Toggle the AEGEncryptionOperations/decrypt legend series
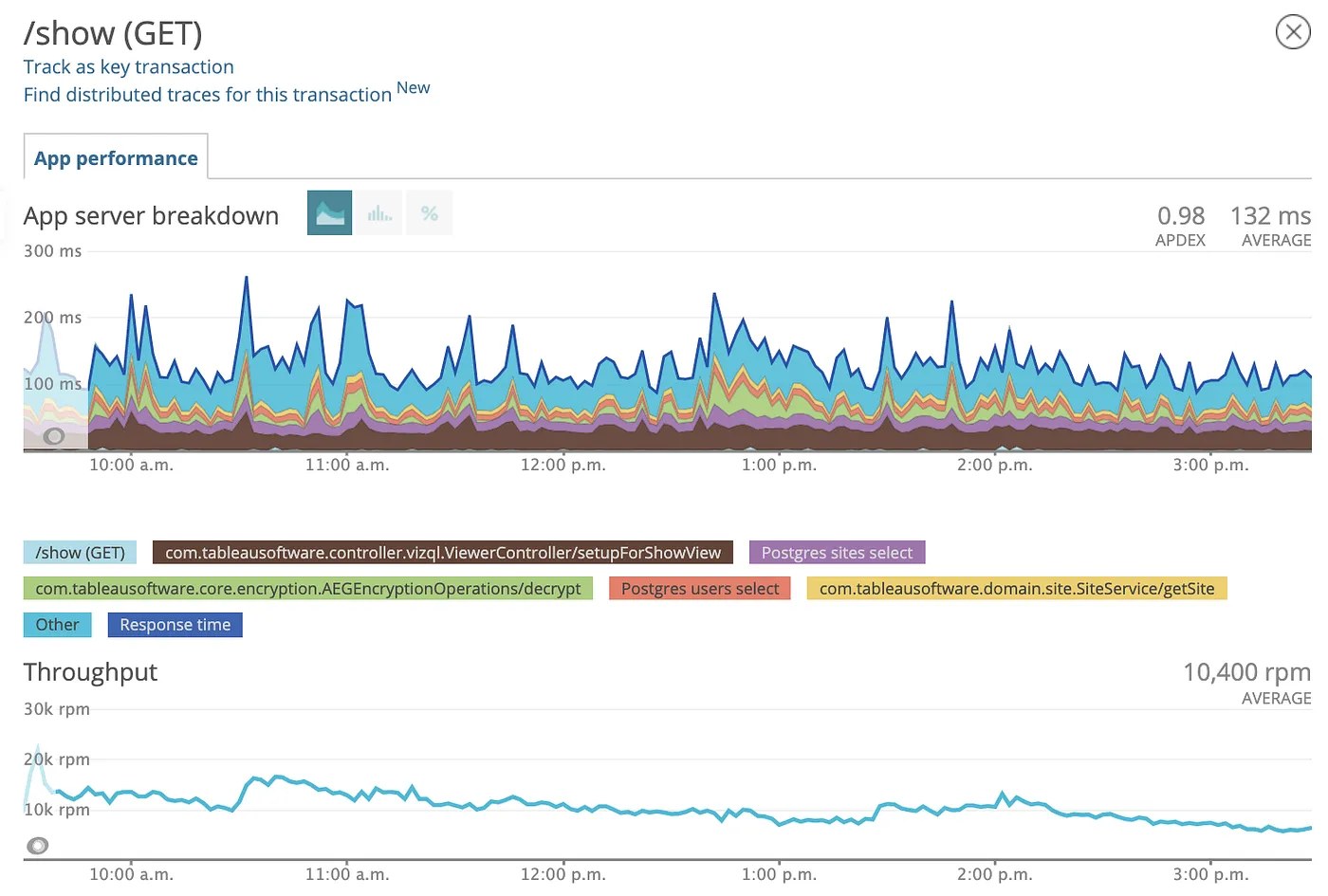 [307, 589]
